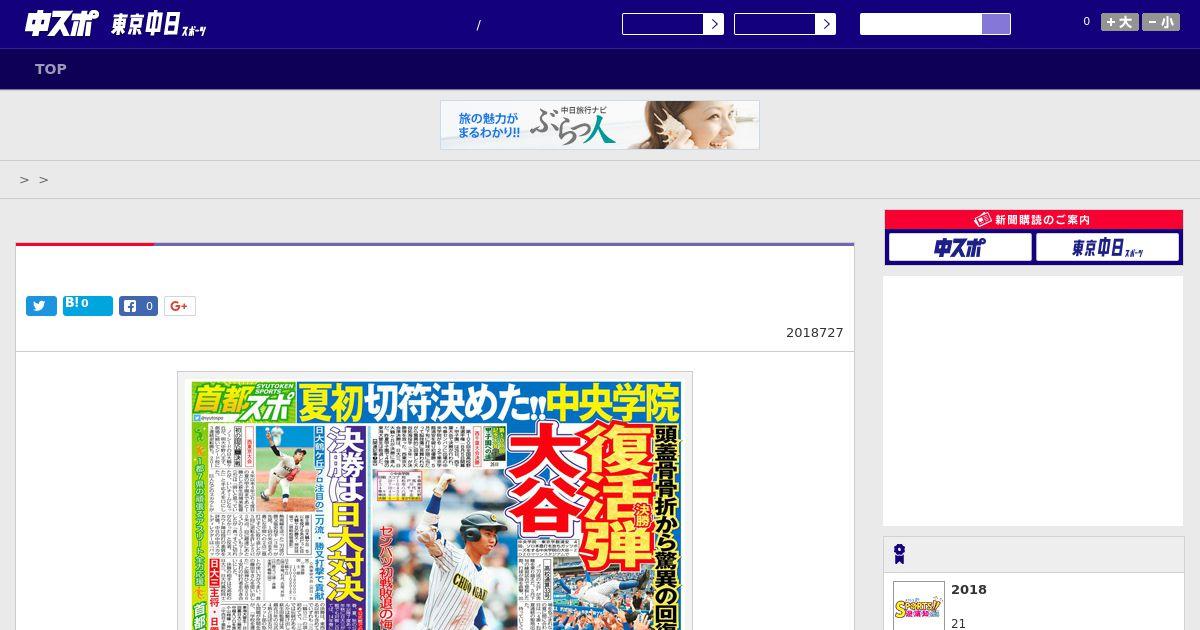Image resolution: width=1200 pixels, height=630 pixels.
Task: Increase text size with +大 button
Action: (x=1120, y=22)
